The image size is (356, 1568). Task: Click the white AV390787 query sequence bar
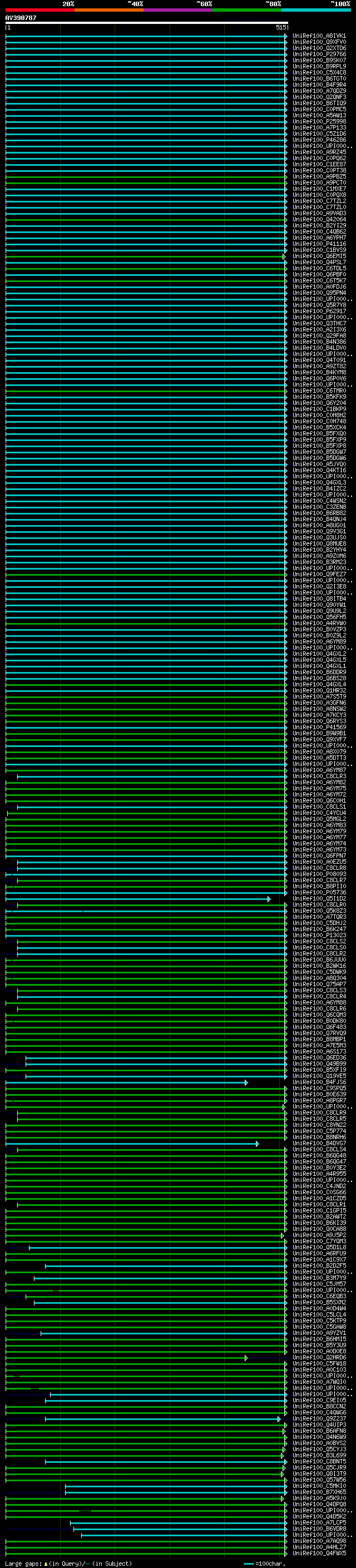[146, 22]
